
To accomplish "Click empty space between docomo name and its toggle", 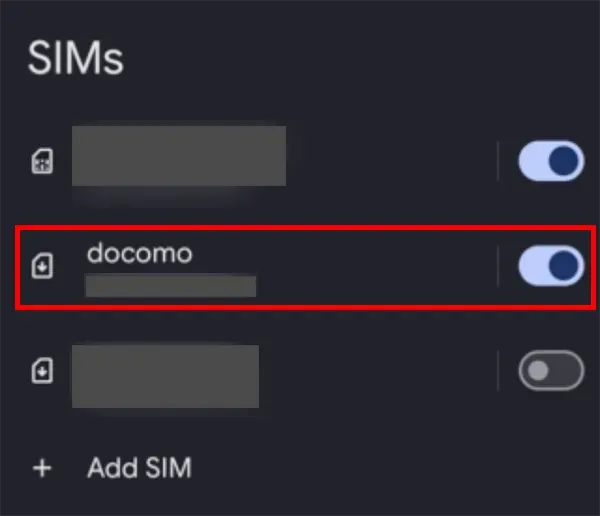I will click(x=380, y=267).
